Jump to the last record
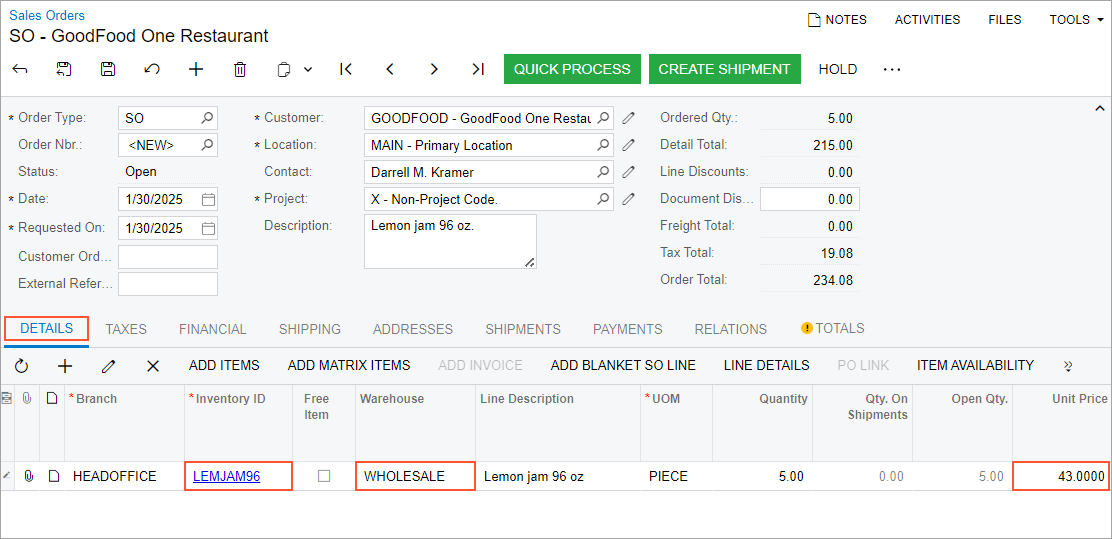 click(478, 69)
